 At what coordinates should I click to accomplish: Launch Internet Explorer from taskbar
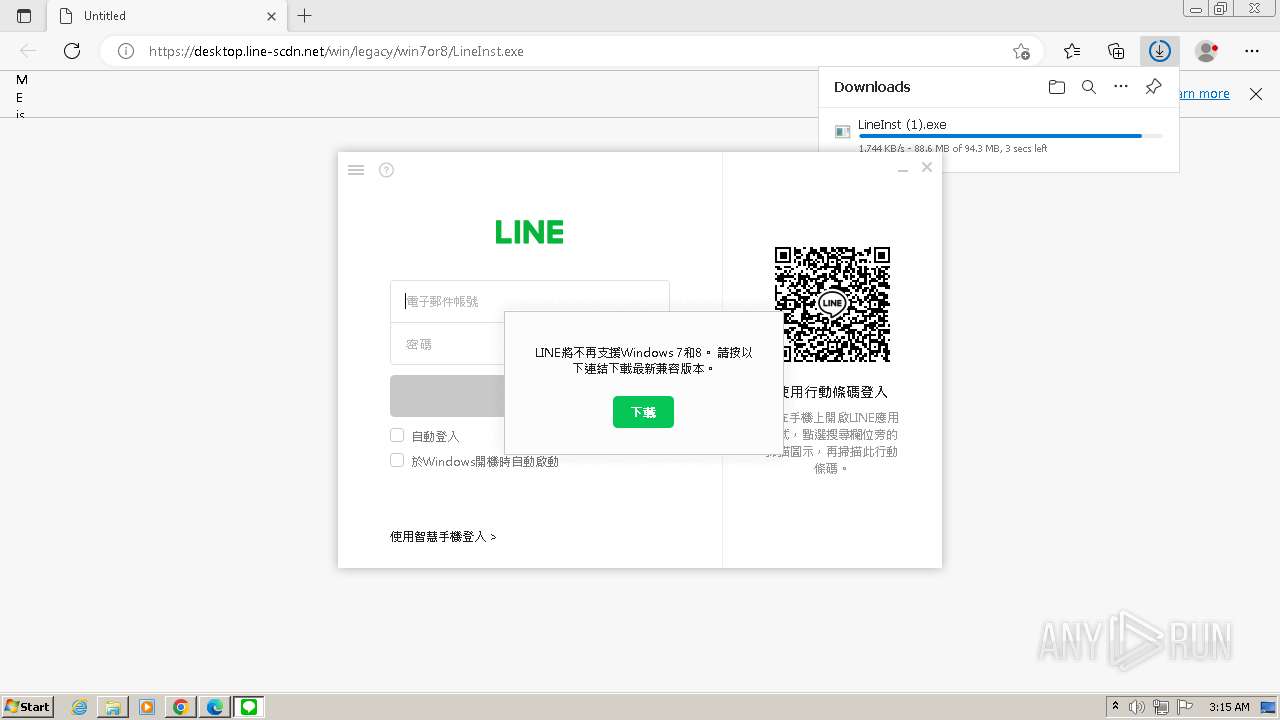(80, 707)
